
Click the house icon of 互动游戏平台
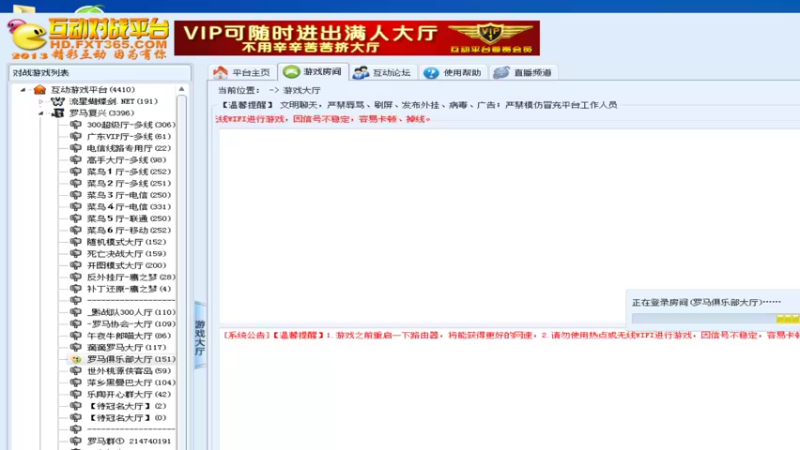pos(40,90)
